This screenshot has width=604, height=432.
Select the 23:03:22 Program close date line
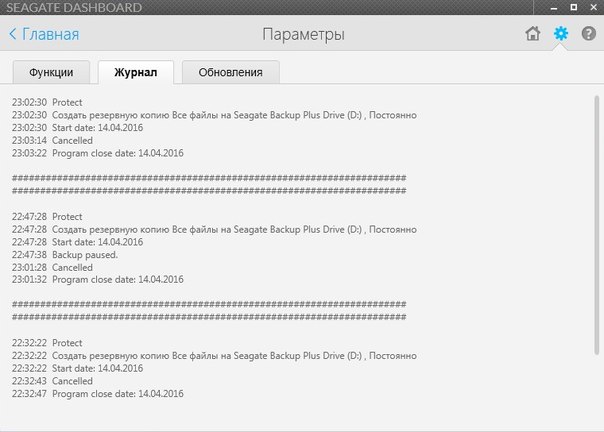tap(97, 153)
